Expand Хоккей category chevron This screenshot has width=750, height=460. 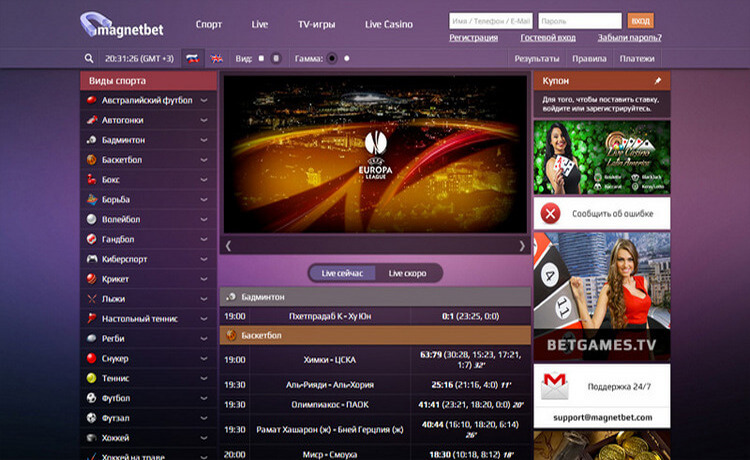click(x=204, y=438)
